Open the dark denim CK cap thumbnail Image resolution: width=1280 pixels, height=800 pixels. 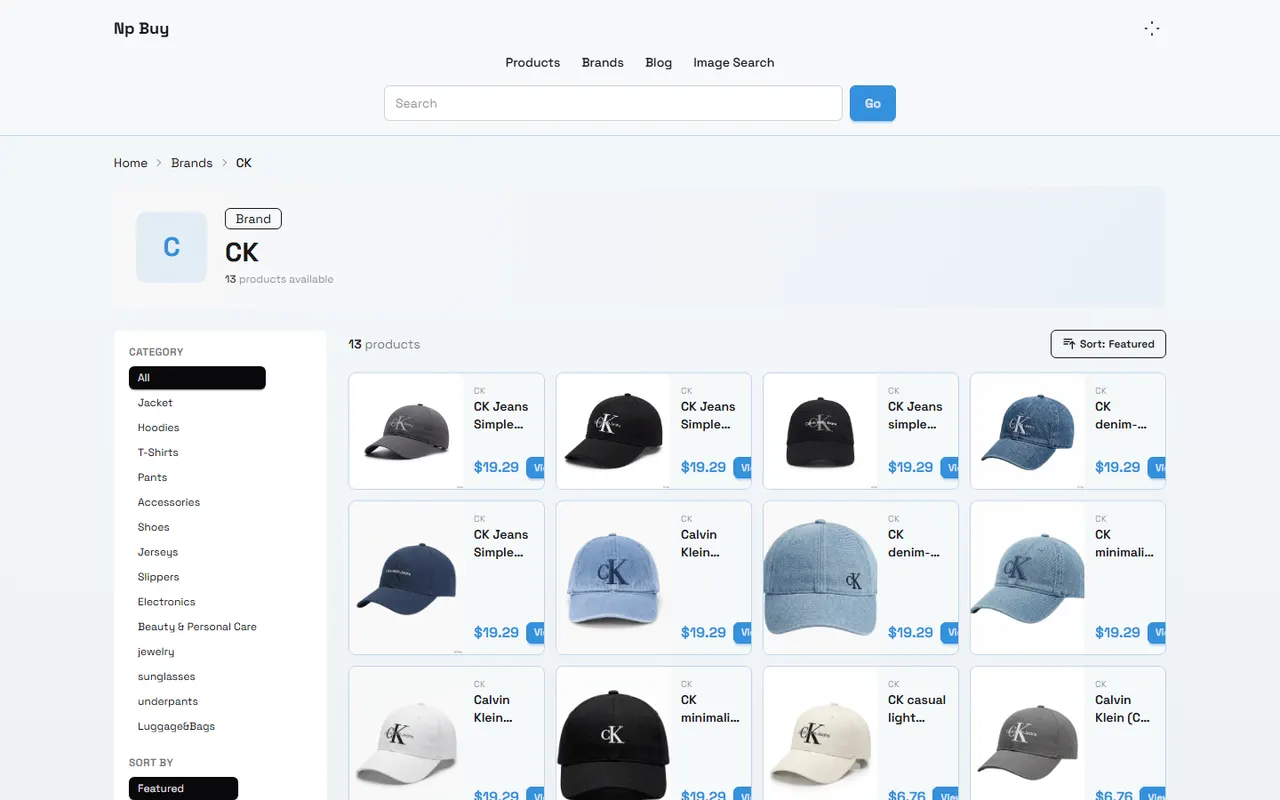1028,431
